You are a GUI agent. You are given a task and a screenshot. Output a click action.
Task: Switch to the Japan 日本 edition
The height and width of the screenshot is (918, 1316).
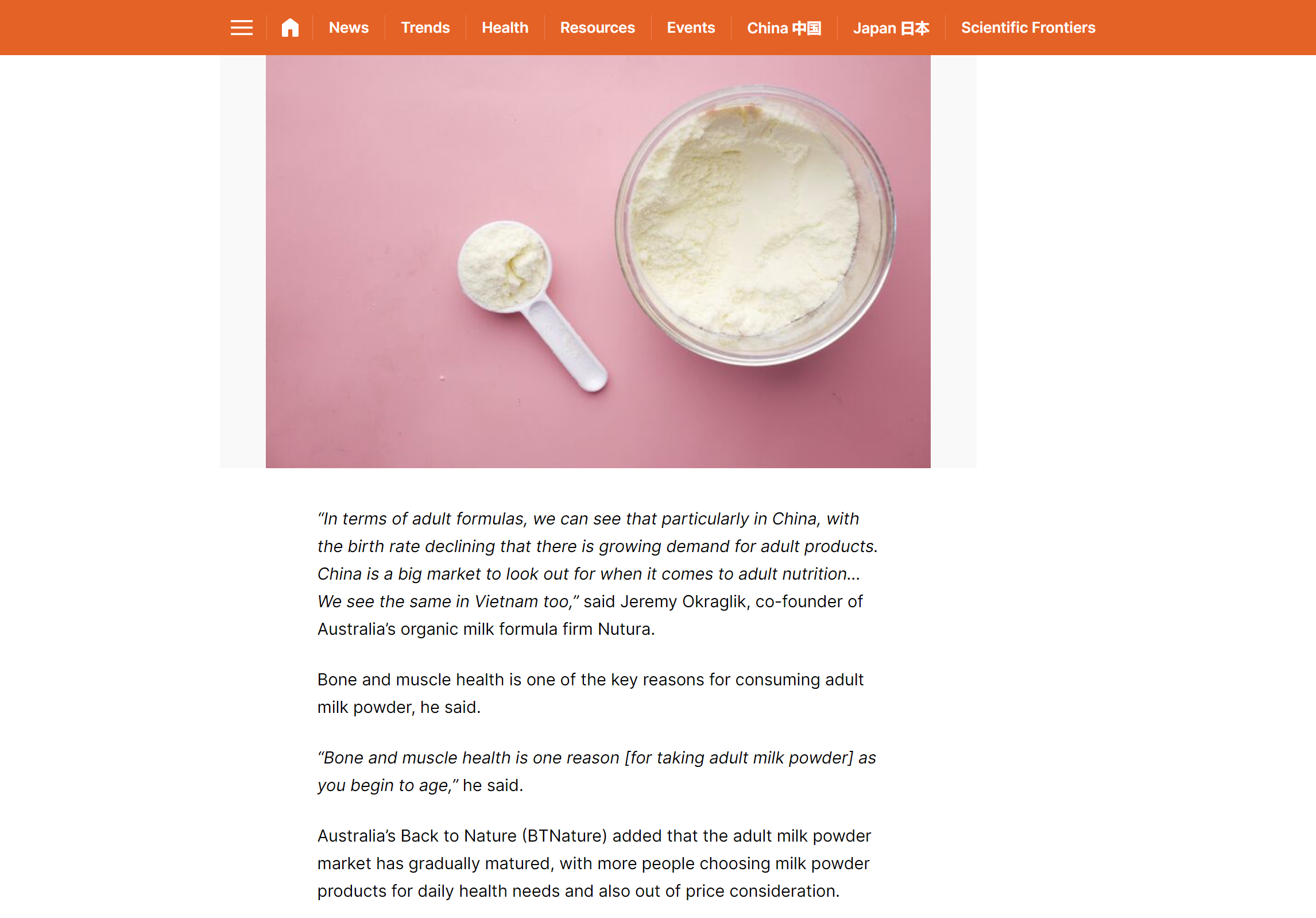click(891, 28)
